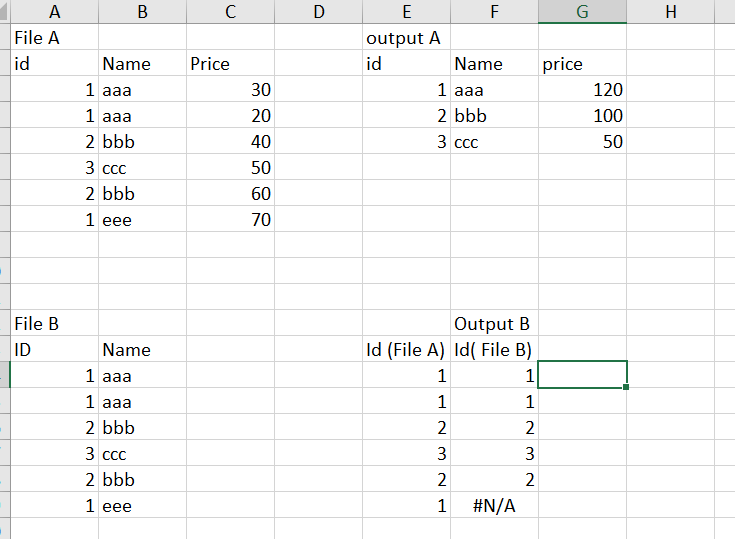Image resolution: width=735 pixels, height=539 pixels.
Task: Click the price cell showing 70
Action: pos(230,220)
